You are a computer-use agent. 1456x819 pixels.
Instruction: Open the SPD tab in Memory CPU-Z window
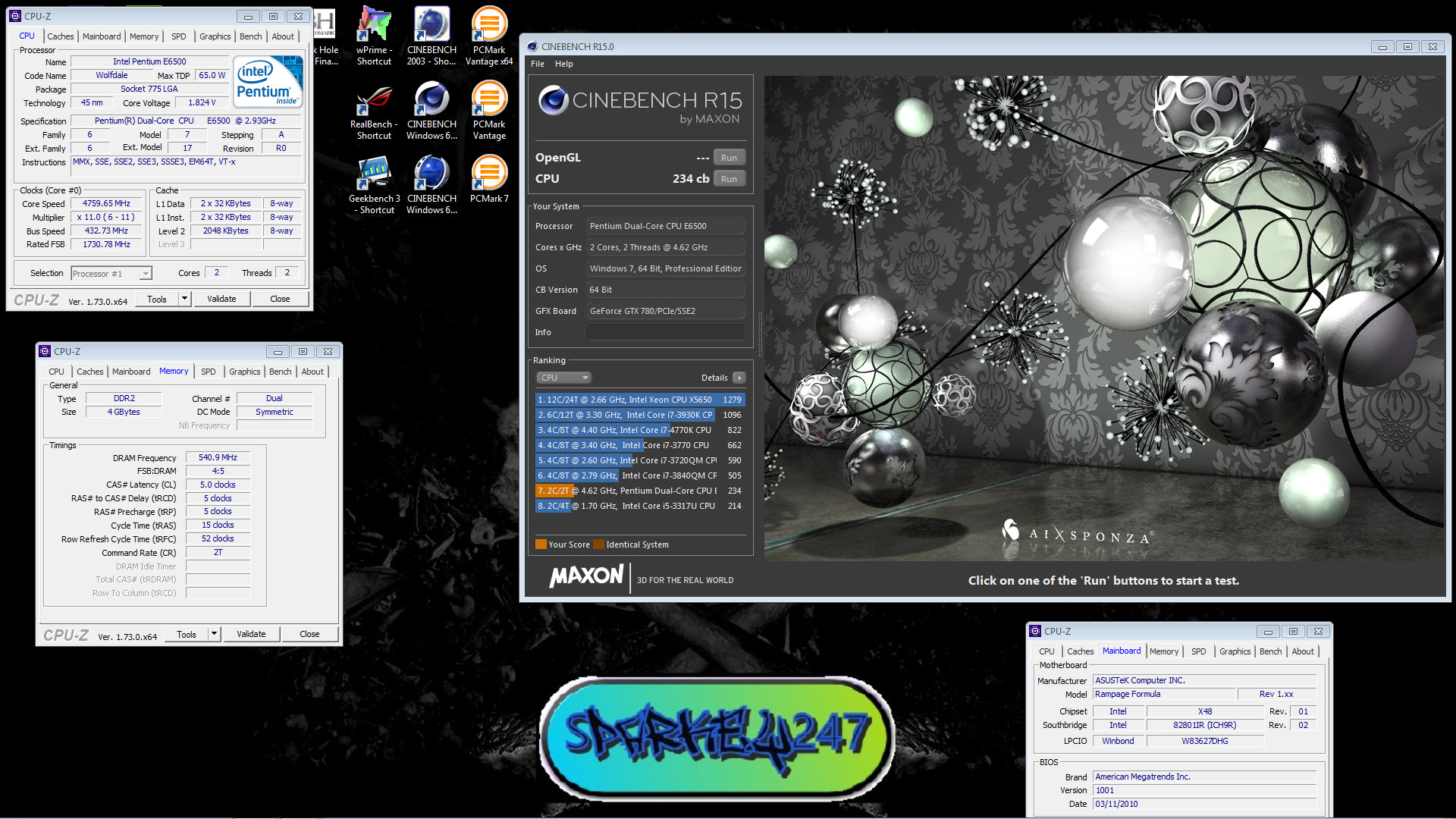(x=209, y=372)
